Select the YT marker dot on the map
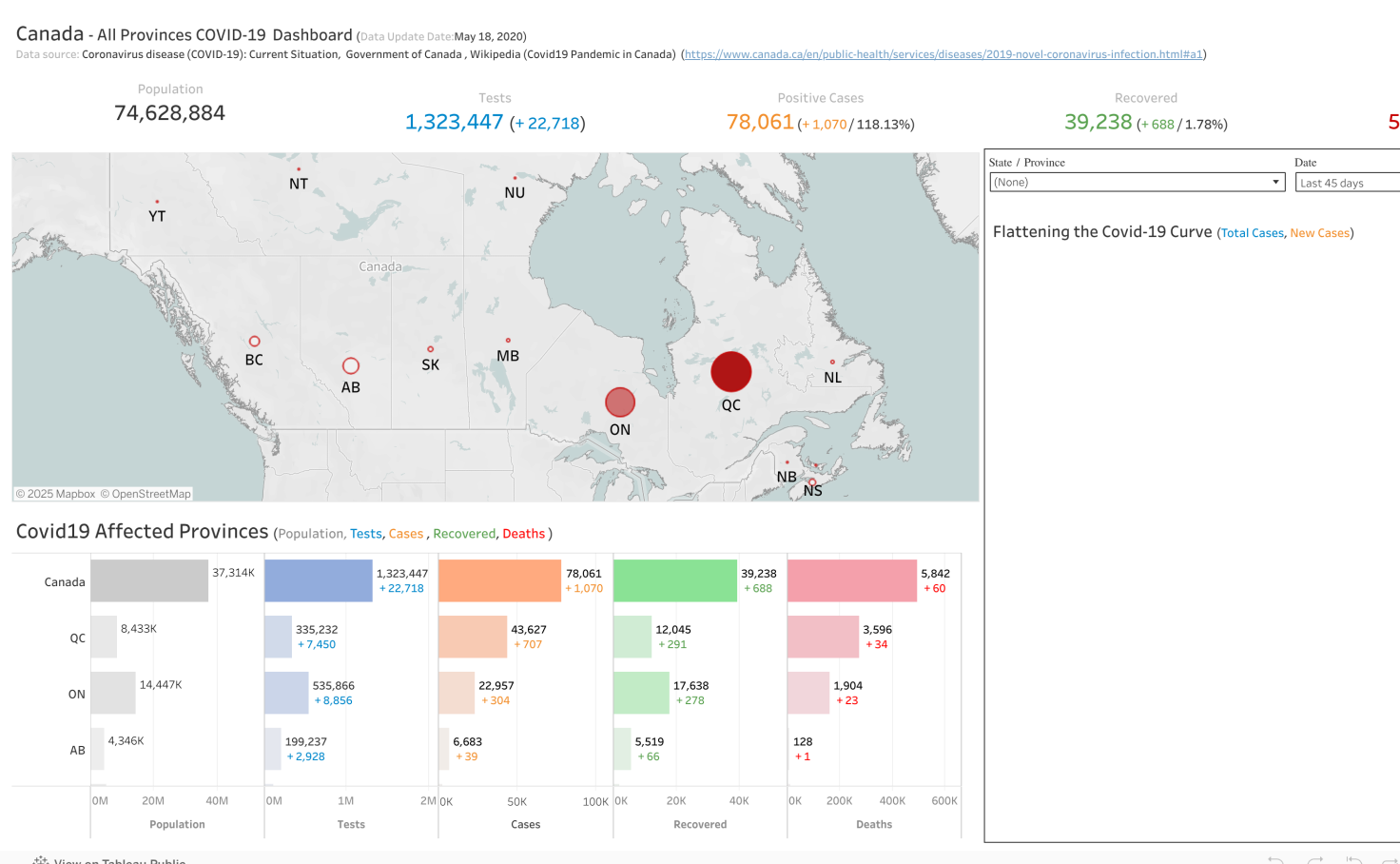 click(157, 202)
